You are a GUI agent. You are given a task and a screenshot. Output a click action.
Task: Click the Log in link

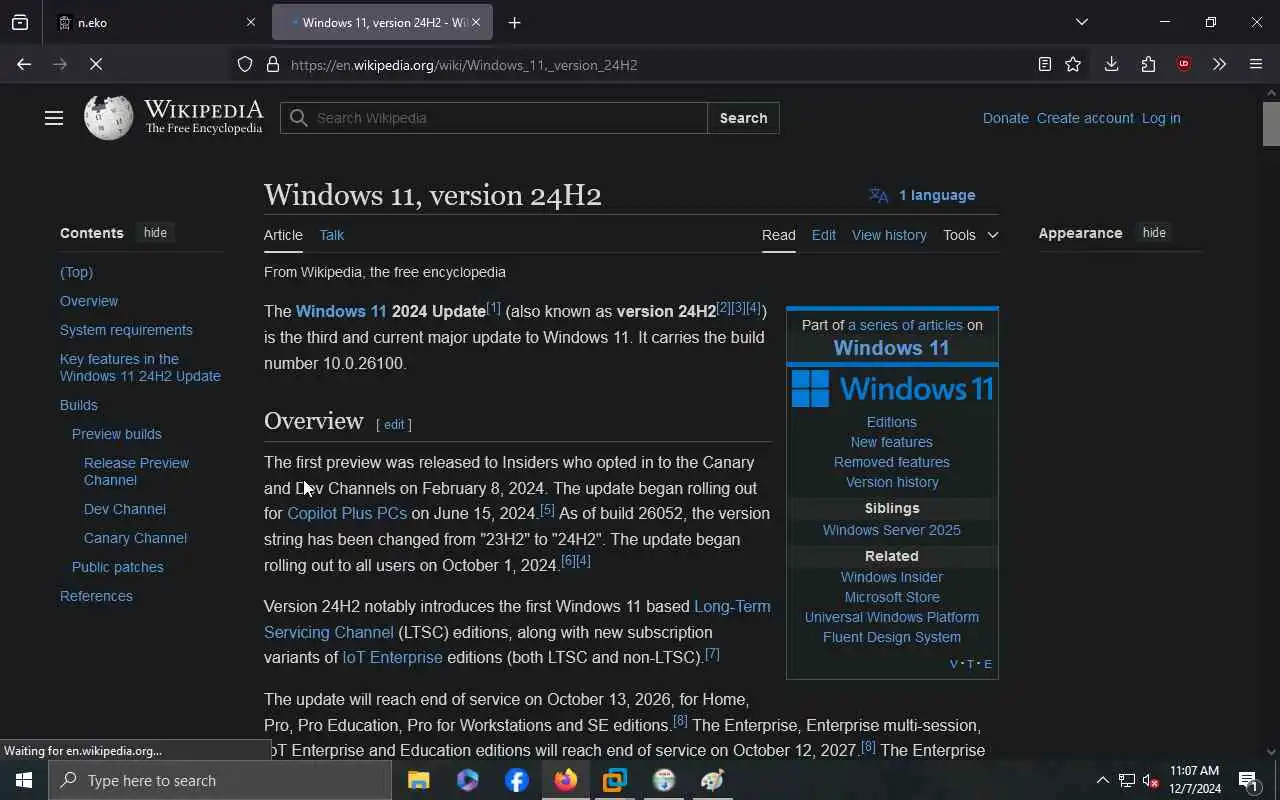point(1161,118)
